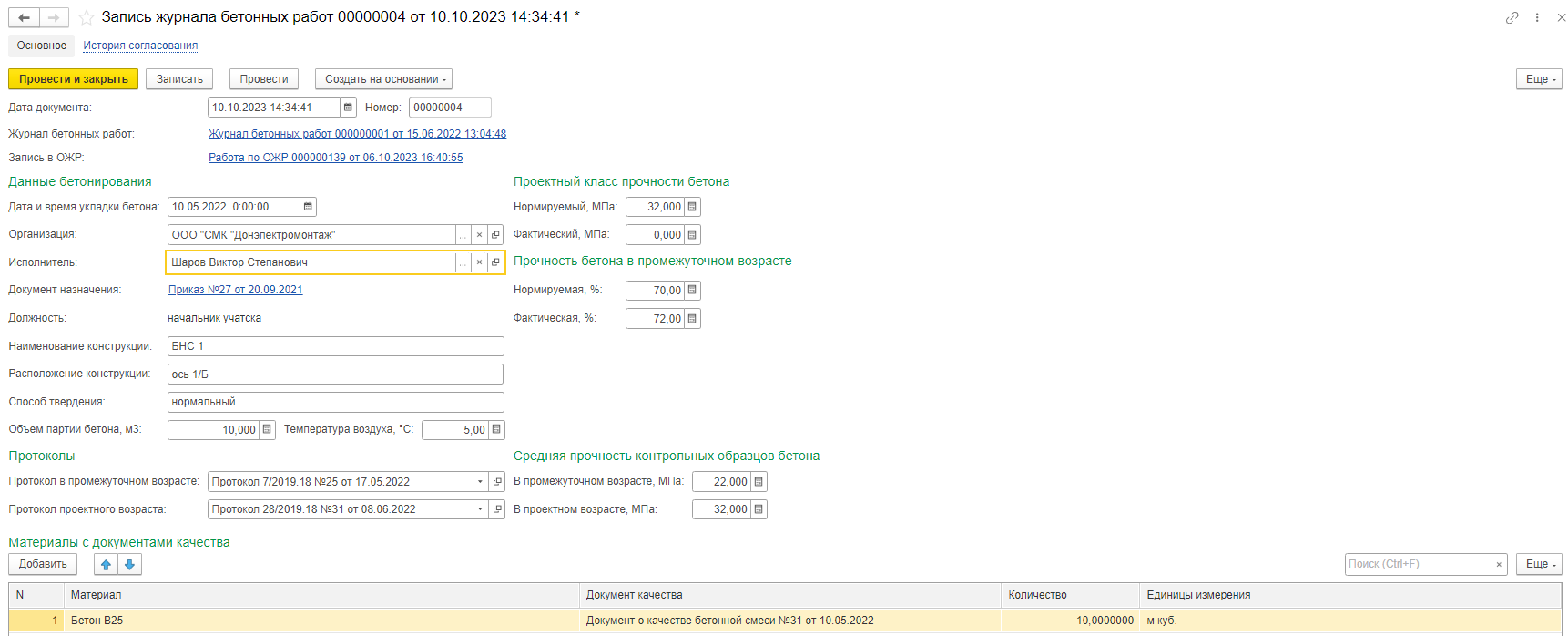
Task: Click into Наименование конструкции field
Action: [335, 346]
